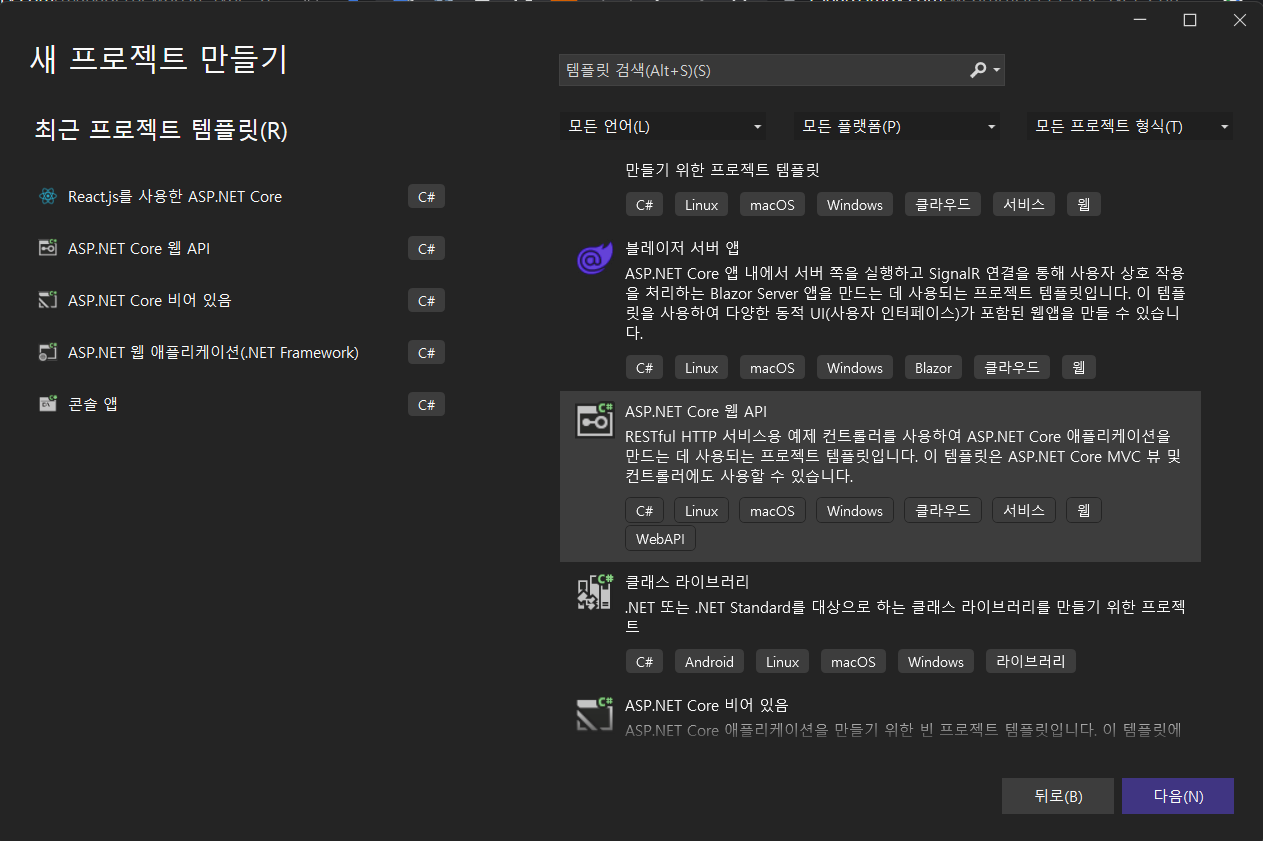Viewport: 1263px width, 841px height.
Task: Click the ASP.NET Core 비어 있음 recent template icon
Action: click(47, 300)
